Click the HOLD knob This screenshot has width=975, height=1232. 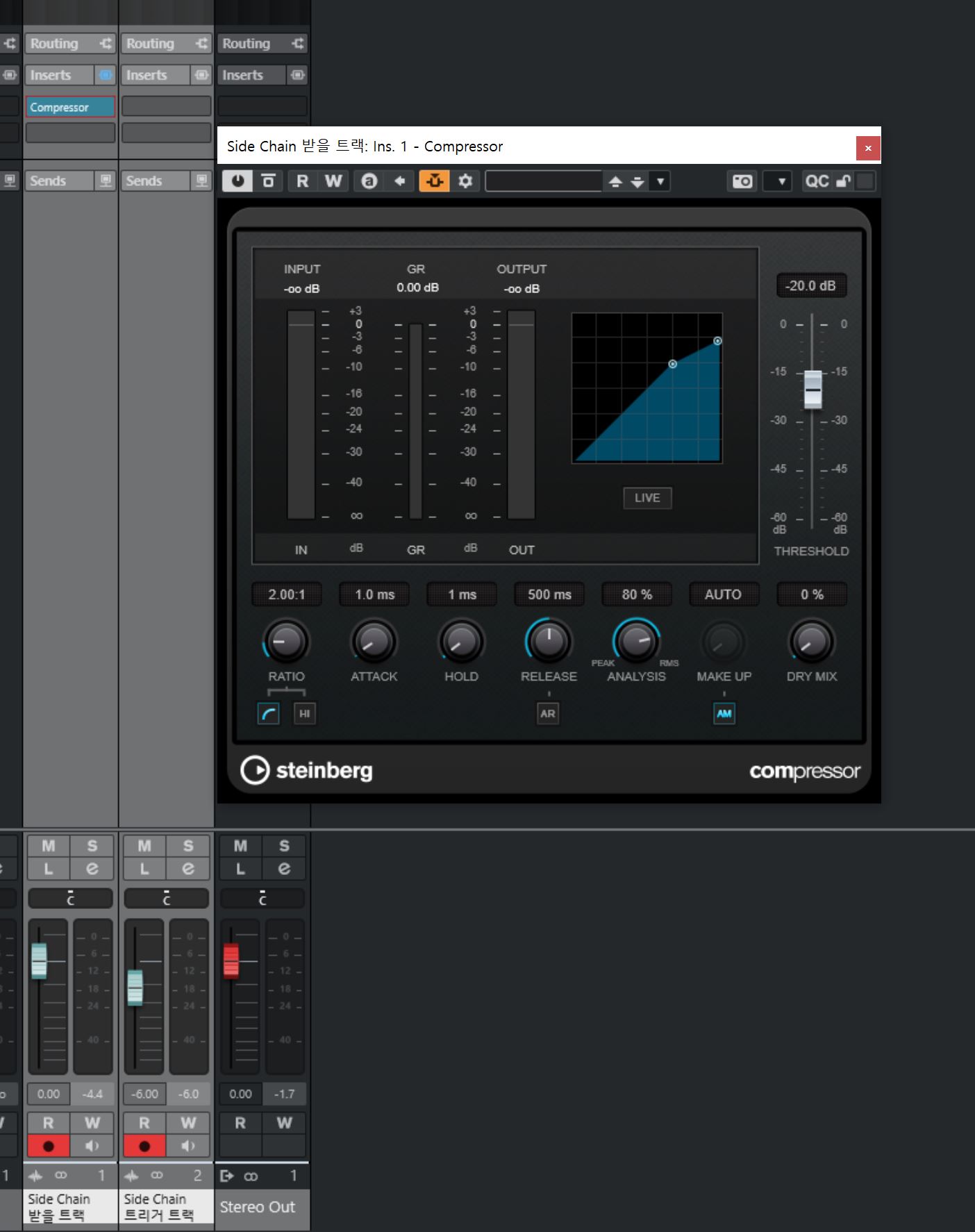point(461,642)
